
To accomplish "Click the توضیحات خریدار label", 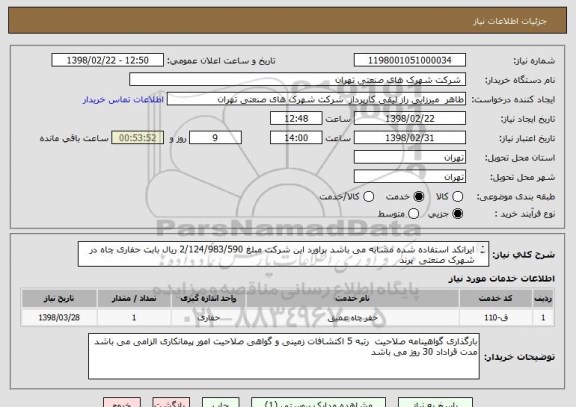I will (x=519, y=357).
